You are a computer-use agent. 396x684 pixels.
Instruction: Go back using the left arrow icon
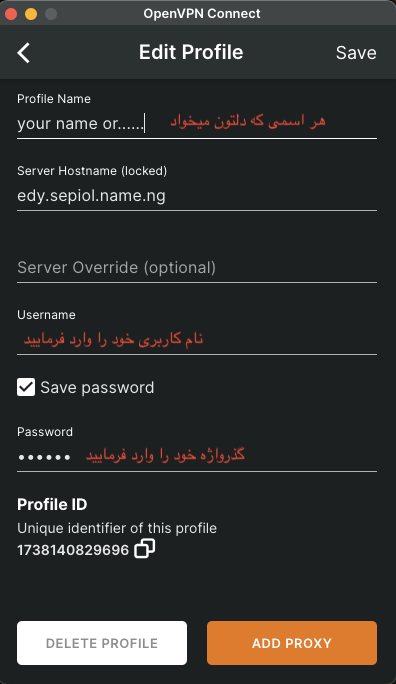click(x=24, y=53)
